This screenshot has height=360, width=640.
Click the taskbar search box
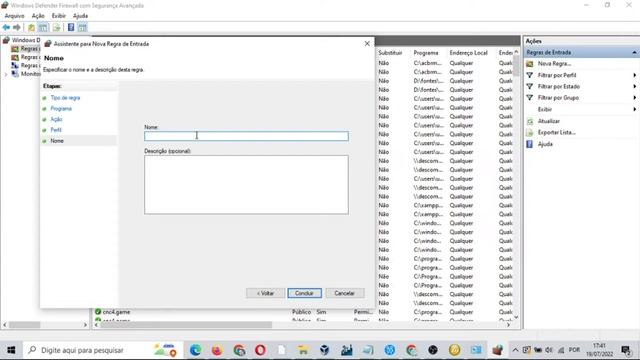pos(102,350)
